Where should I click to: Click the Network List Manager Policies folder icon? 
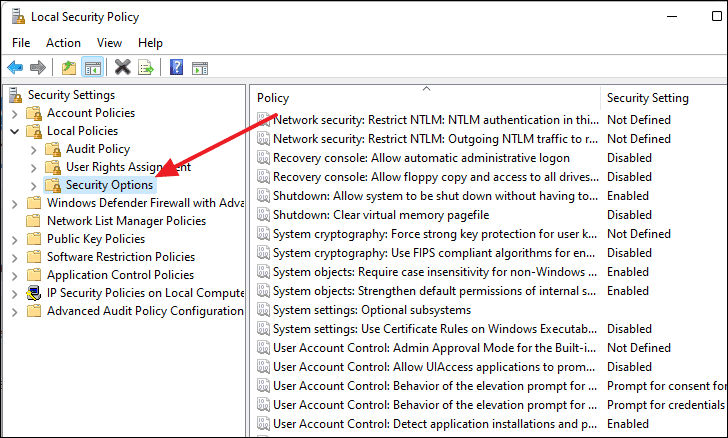pyautogui.click(x=33, y=221)
